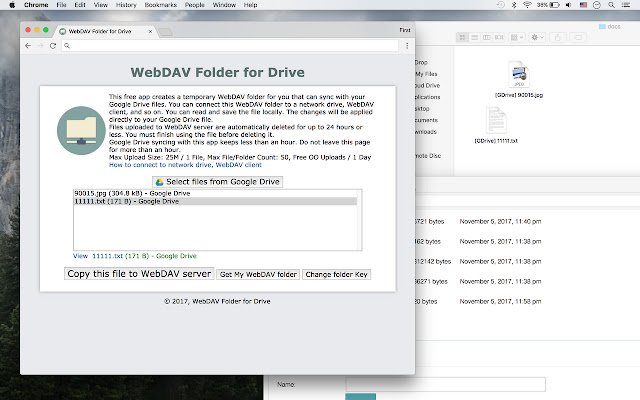Select the row dated November 5, 2017, 11:40 pm
The image size is (640, 400).
coord(527,222)
